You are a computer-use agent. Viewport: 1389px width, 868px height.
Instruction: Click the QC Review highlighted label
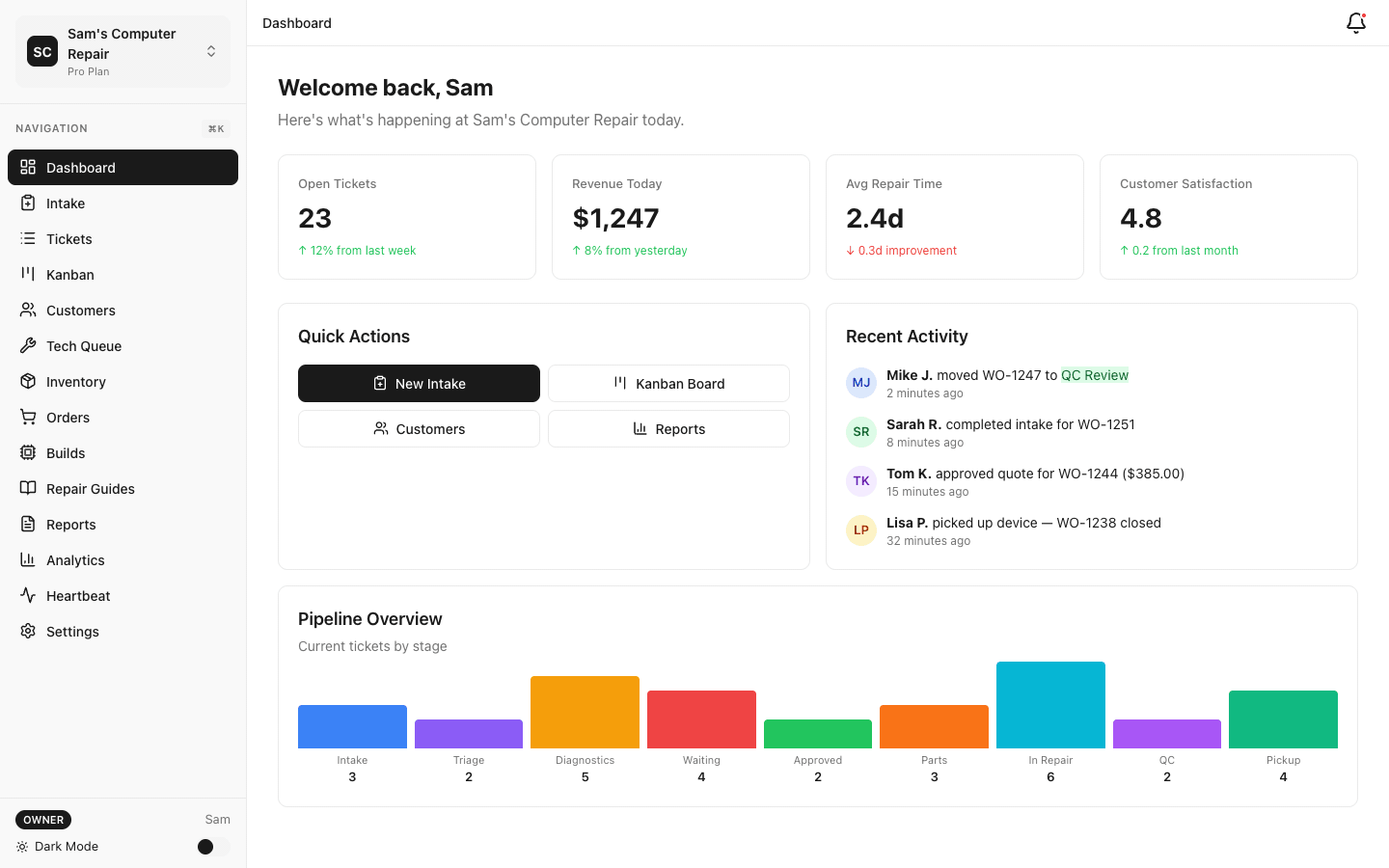pyautogui.click(x=1095, y=375)
